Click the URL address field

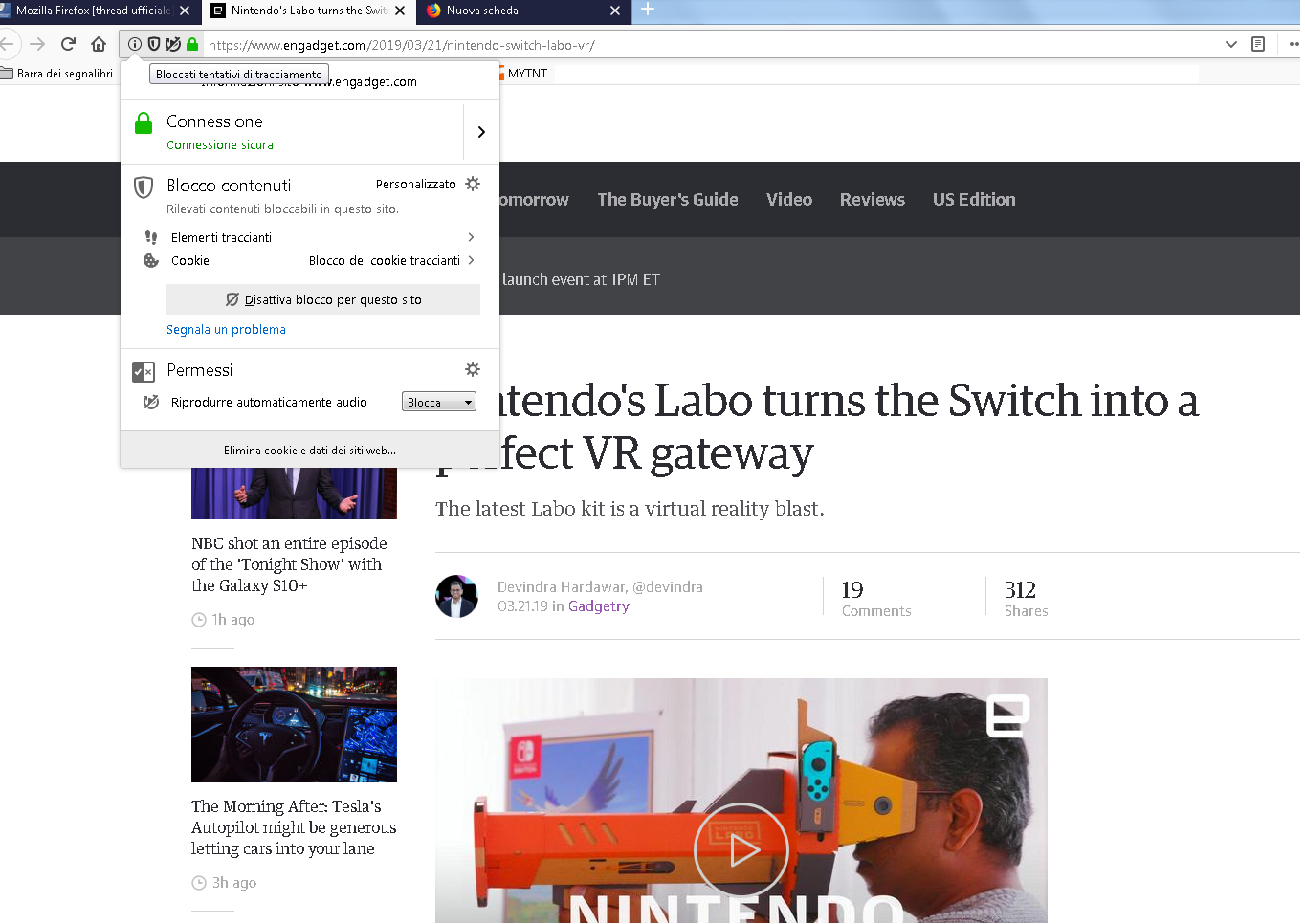[708, 44]
